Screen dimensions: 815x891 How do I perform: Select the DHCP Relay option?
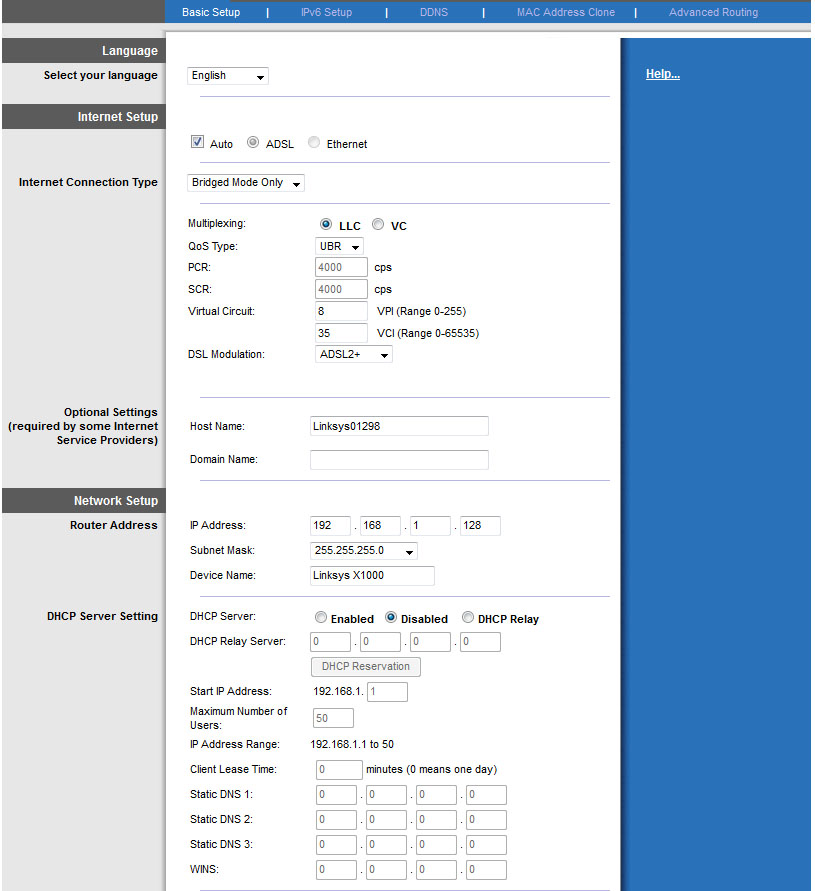tap(468, 617)
